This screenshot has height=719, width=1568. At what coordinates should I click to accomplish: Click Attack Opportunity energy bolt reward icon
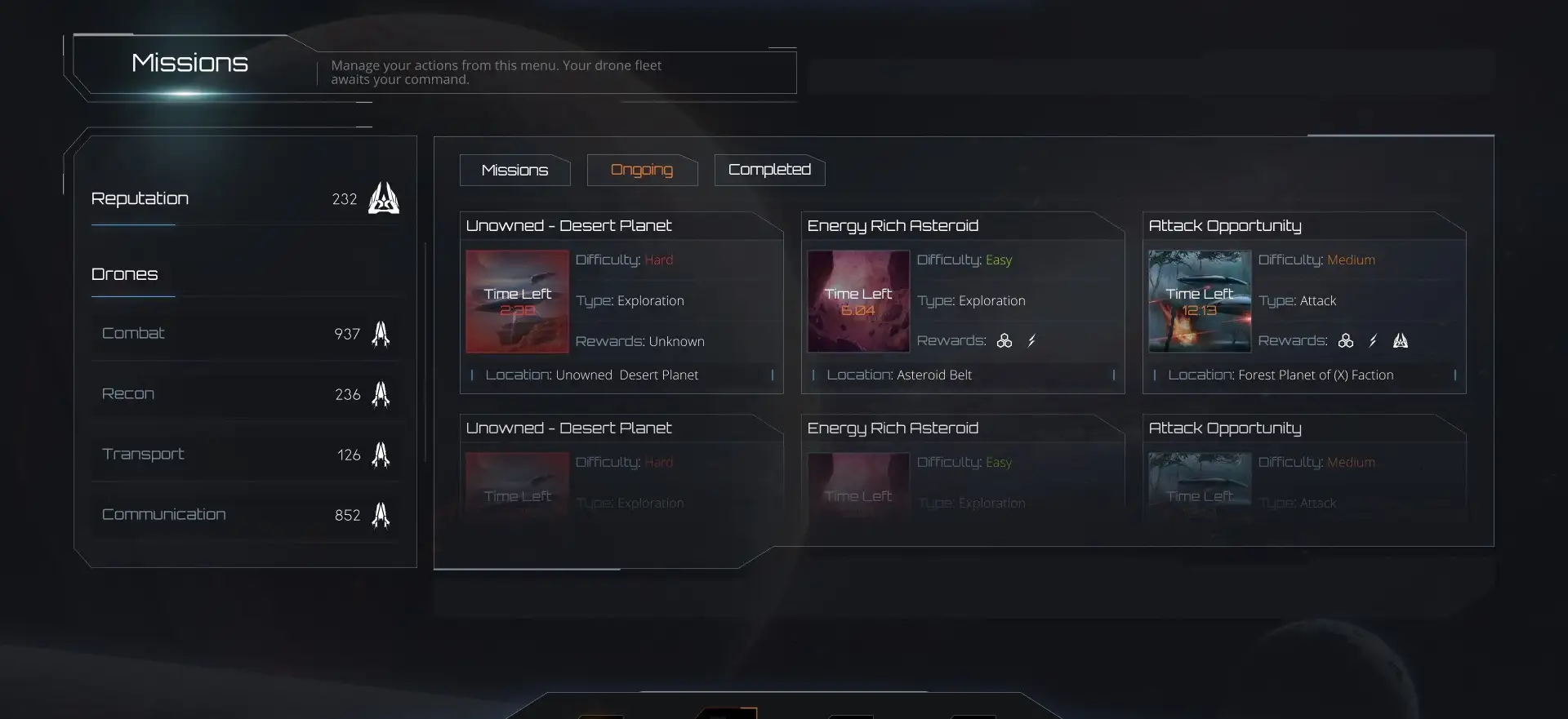click(x=1373, y=341)
